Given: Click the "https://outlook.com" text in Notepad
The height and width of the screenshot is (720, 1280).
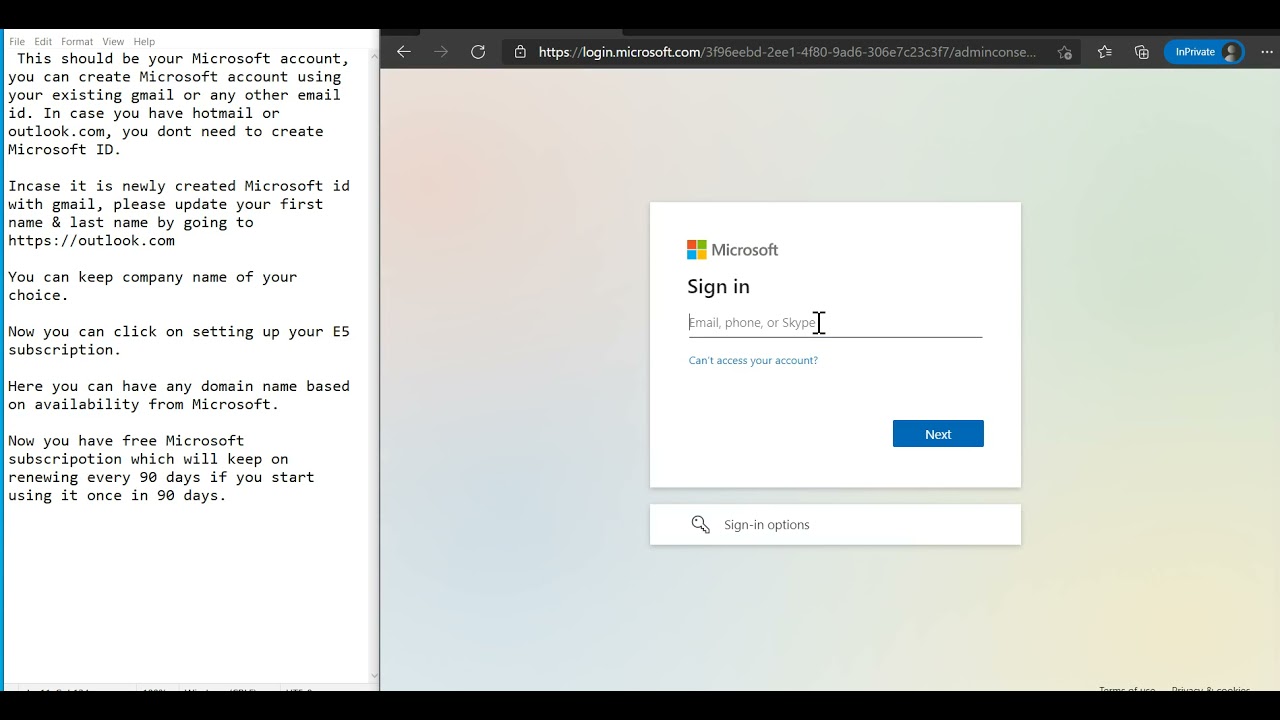Looking at the screenshot, I should click(x=91, y=241).
